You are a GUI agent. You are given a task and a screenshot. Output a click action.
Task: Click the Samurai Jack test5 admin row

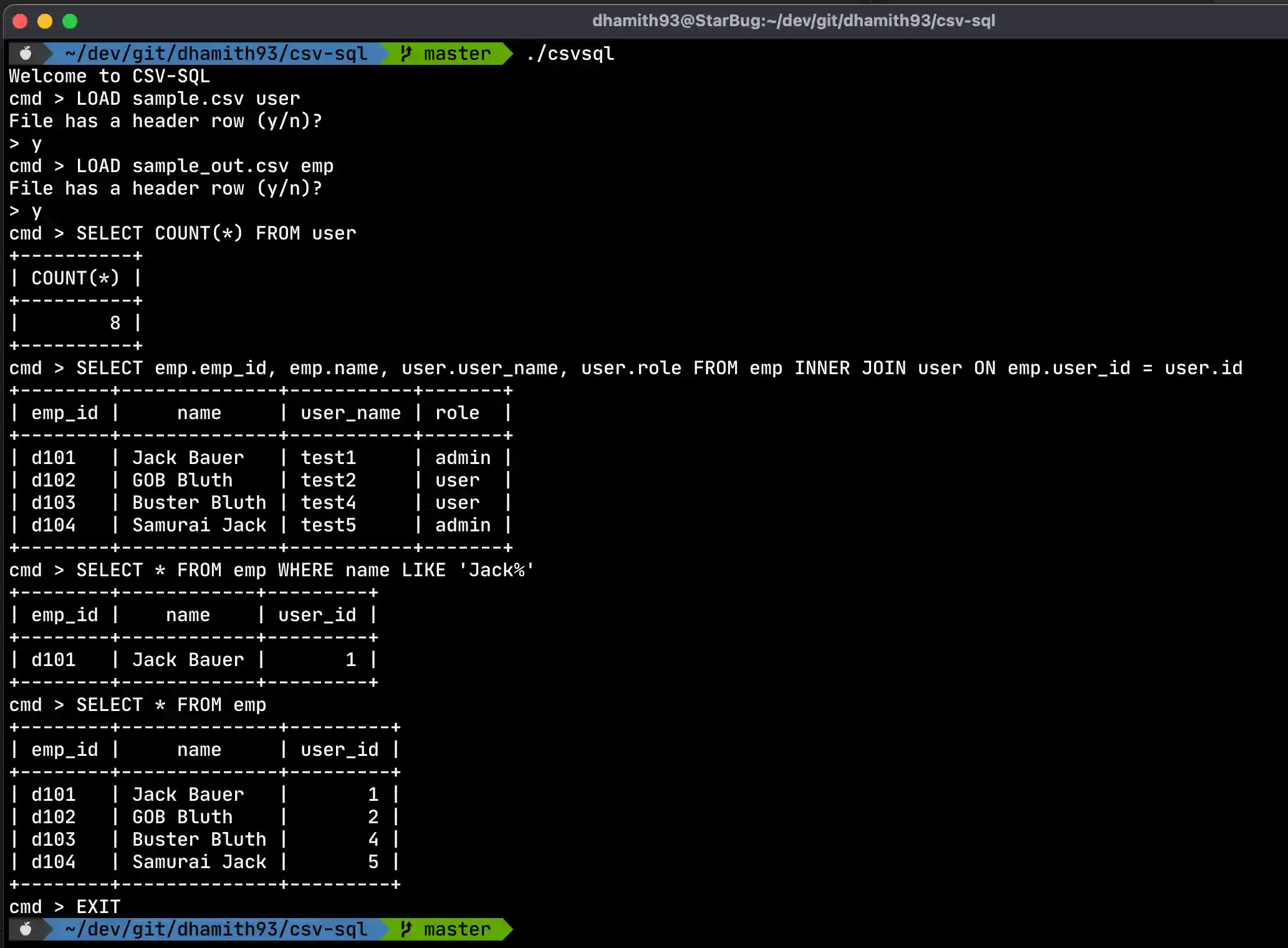[x=261, y=525]
